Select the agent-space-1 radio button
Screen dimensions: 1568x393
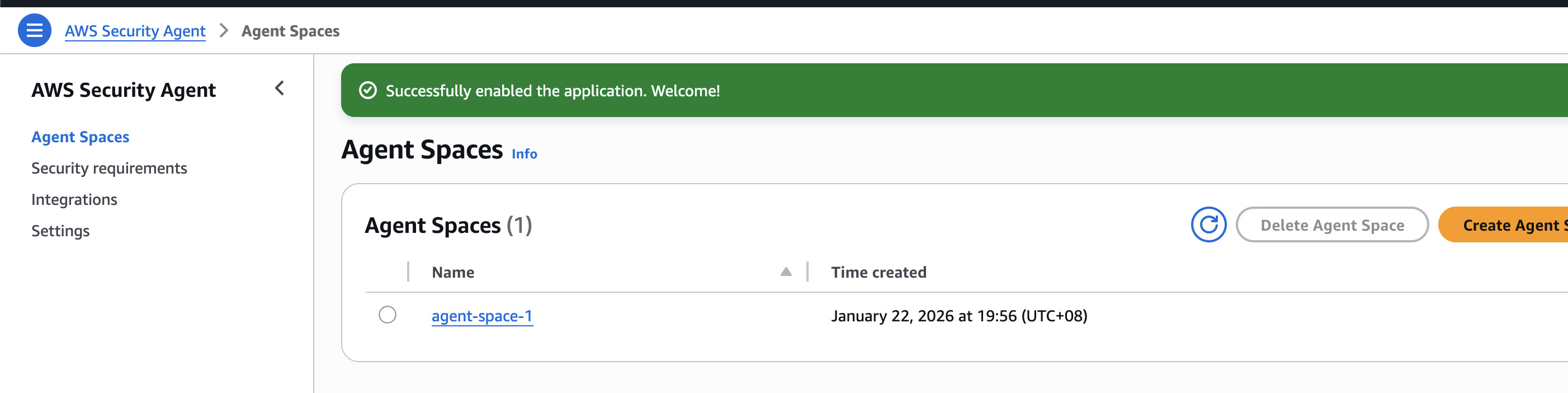point(387,315)
